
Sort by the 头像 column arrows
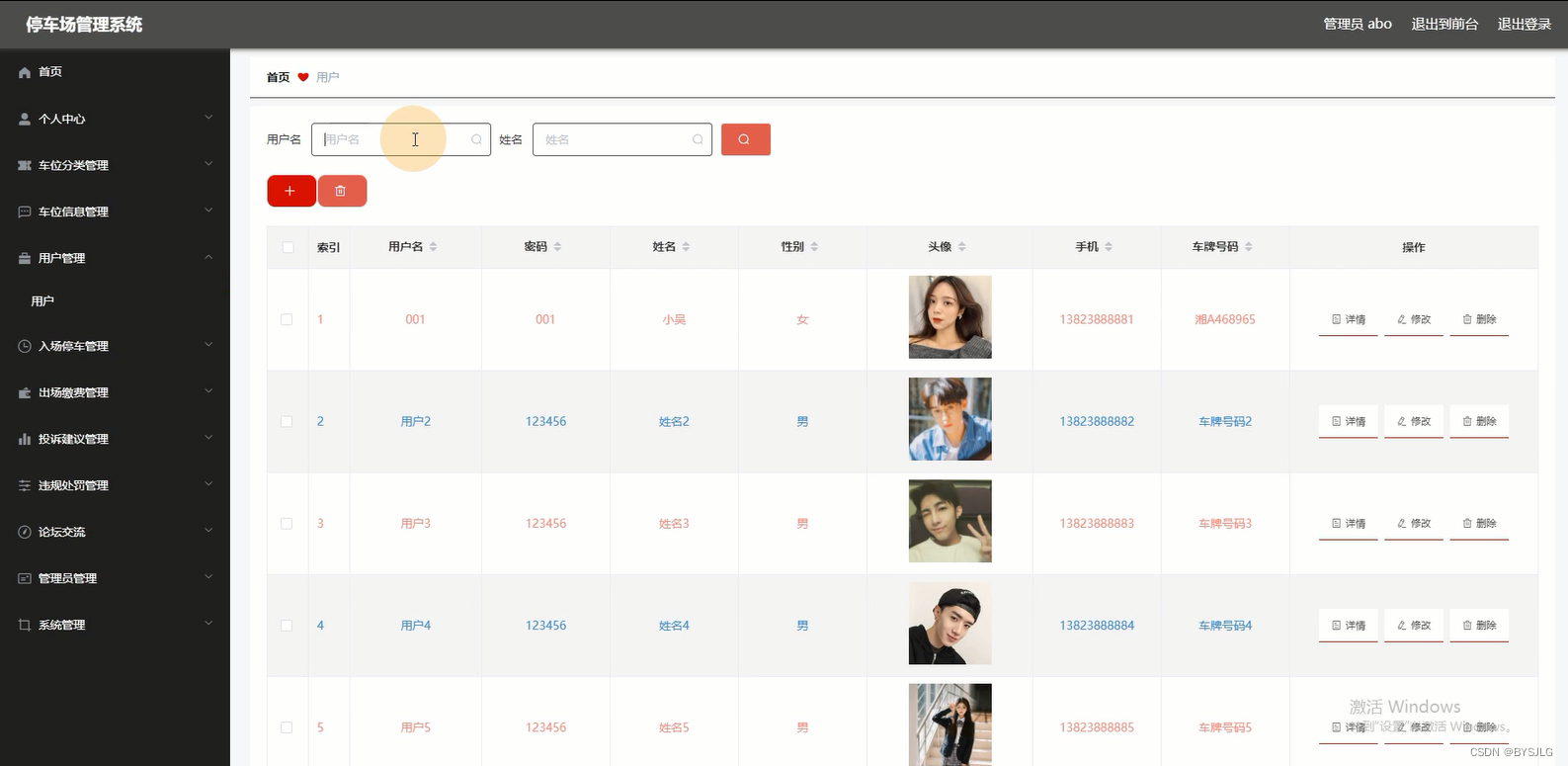coord(961,247)
